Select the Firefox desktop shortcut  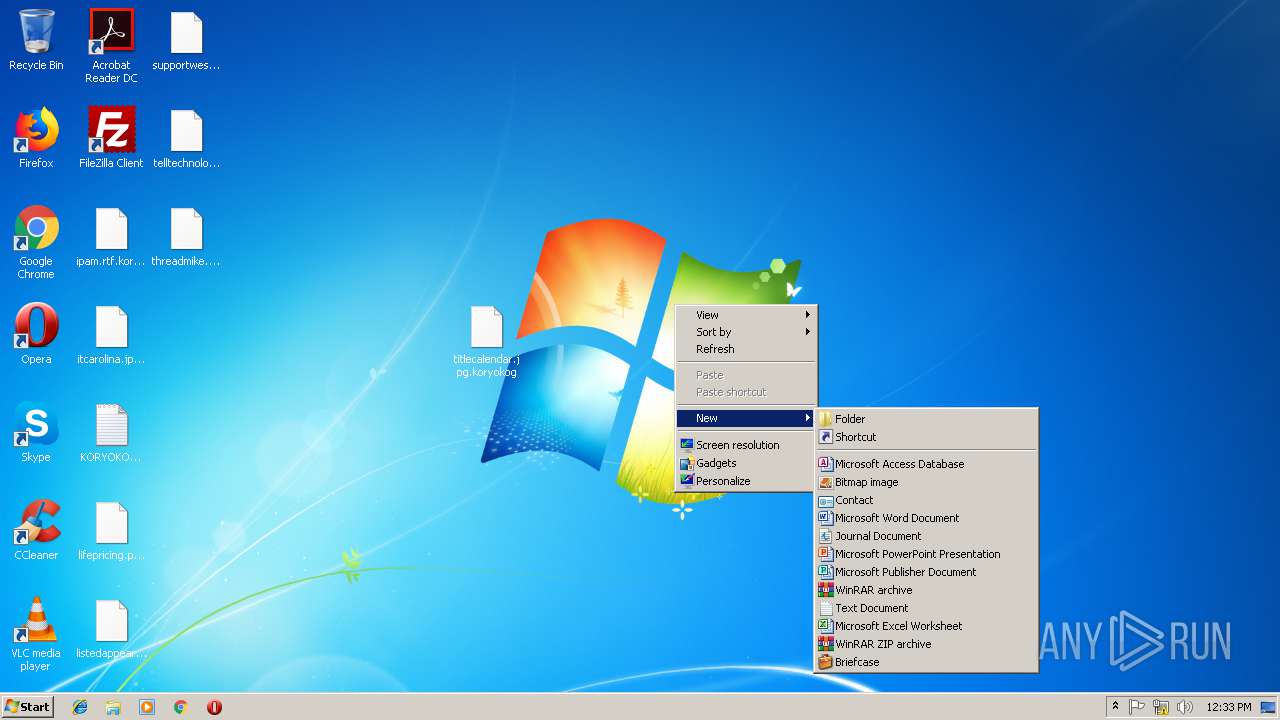[x=36, y=138]
